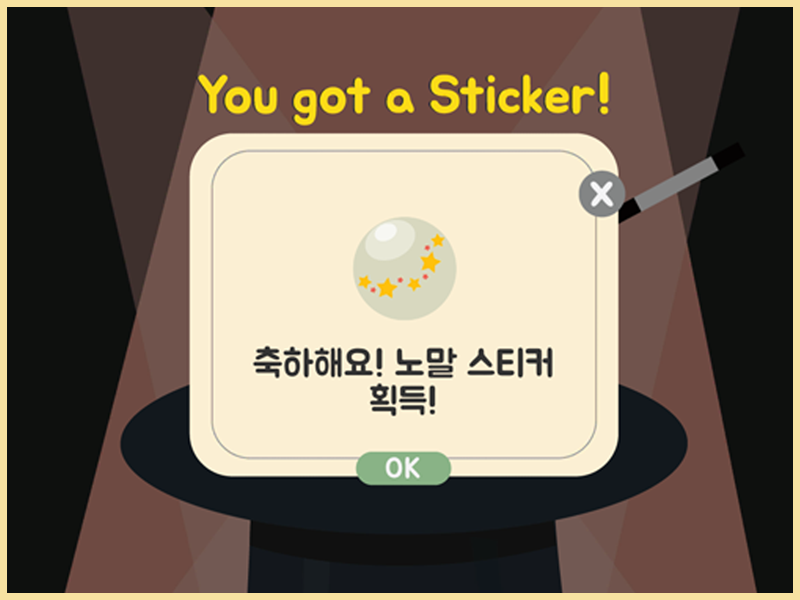Tap the word "Sticker!" in the title
The image size is (800, 600).
coord(519,94)
